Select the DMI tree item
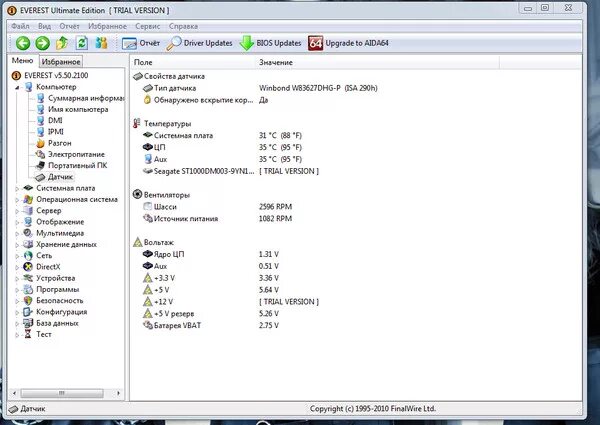600x425 pixels. coord(55,120)
